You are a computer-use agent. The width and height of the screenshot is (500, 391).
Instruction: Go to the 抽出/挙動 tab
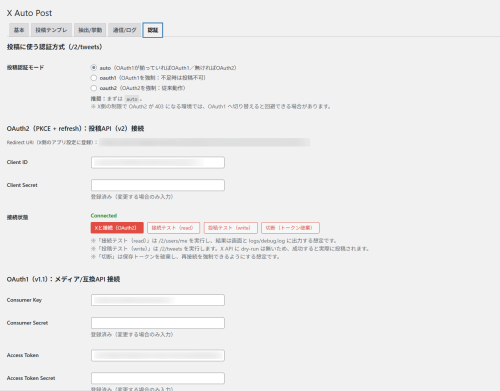(90, 30)
